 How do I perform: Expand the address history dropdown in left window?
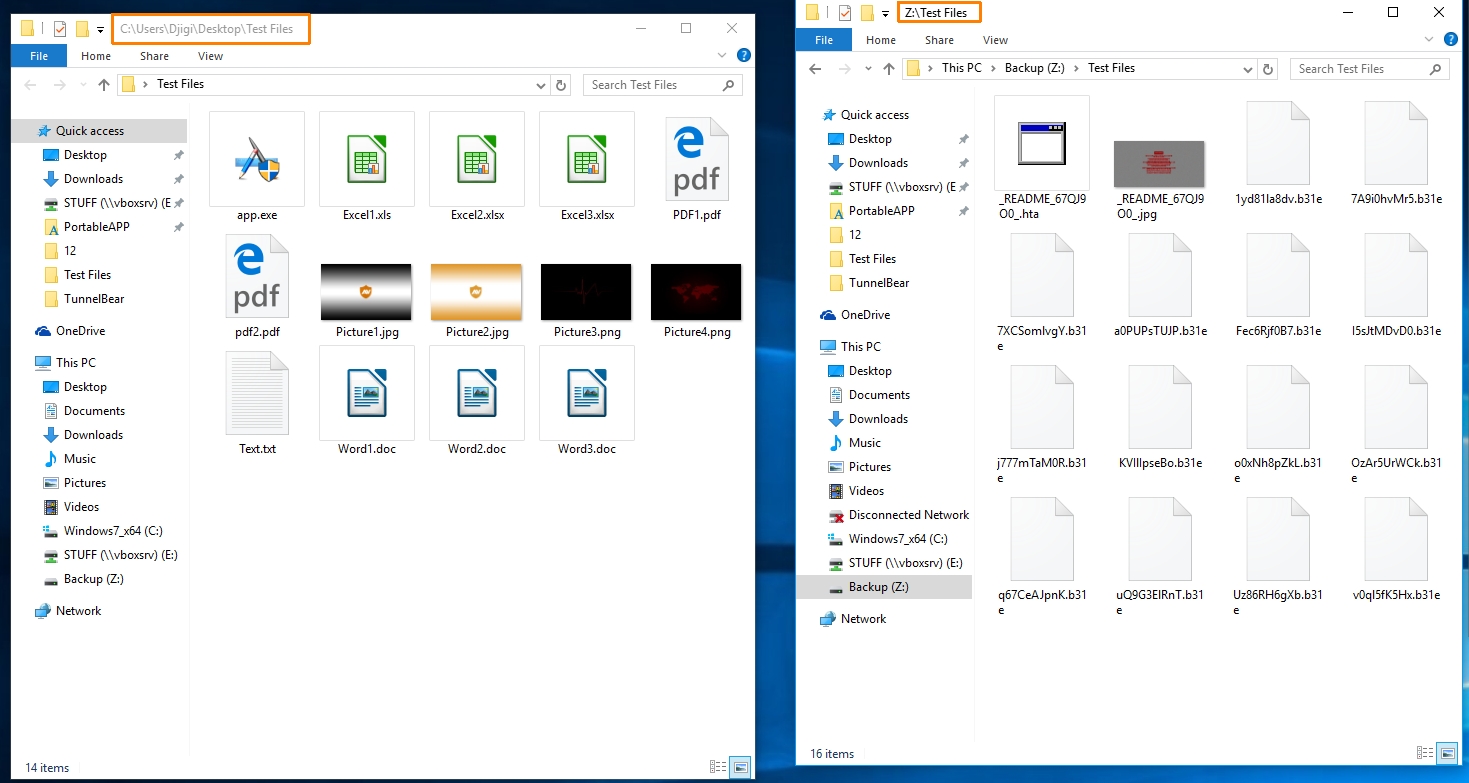[x=541, y=85]
